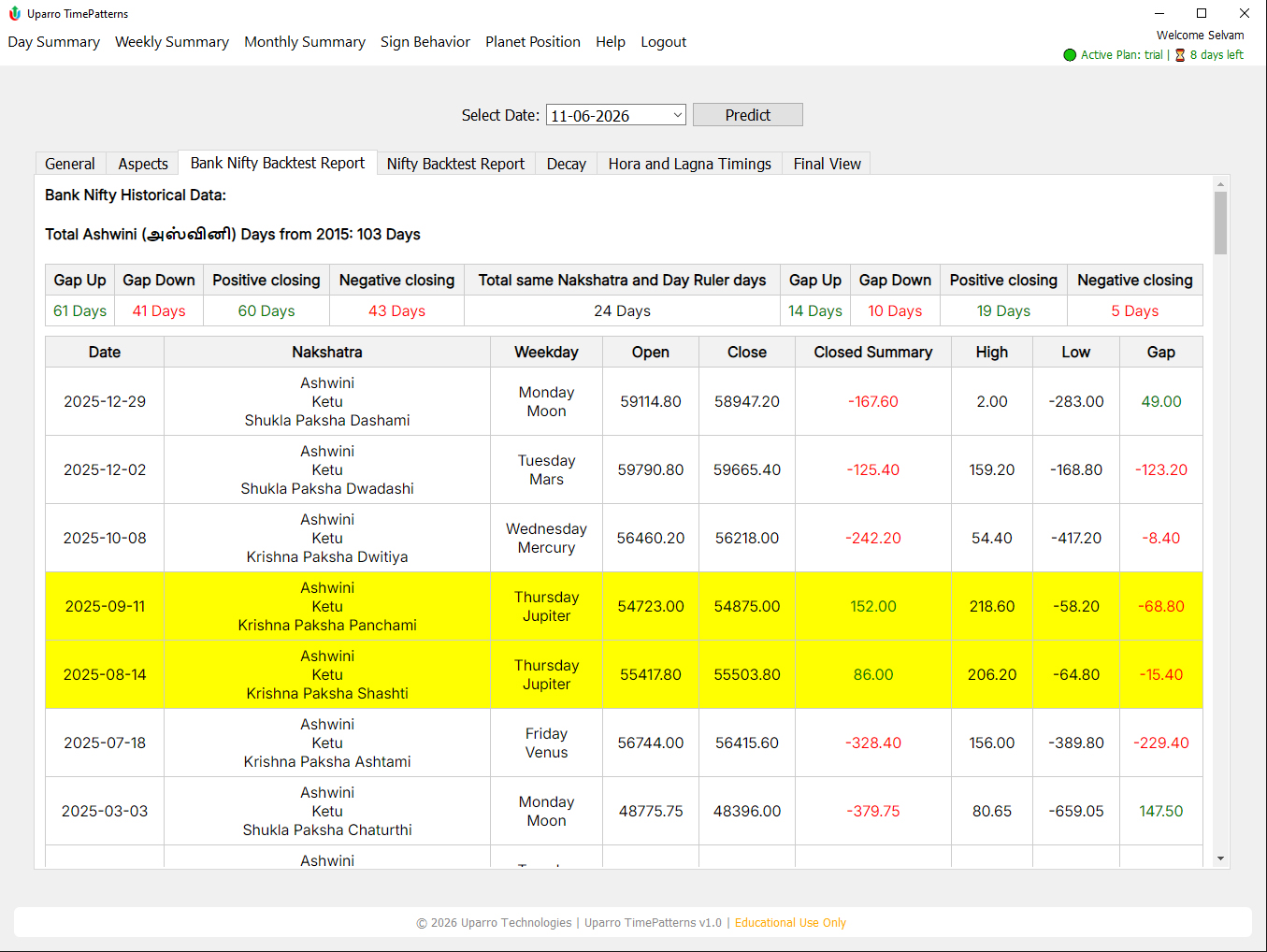Select the 2025-12-29 date cell

click(x=105, y=401)
